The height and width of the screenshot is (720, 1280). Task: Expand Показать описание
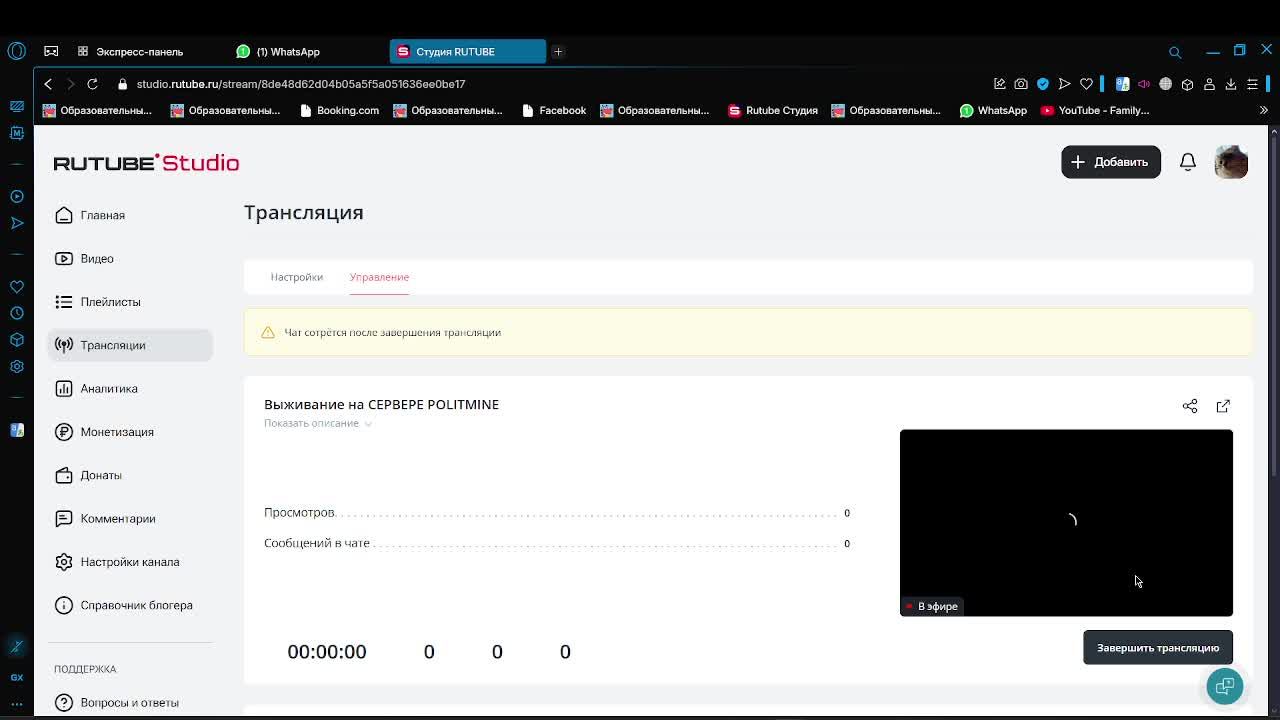[x=318, y=423]
